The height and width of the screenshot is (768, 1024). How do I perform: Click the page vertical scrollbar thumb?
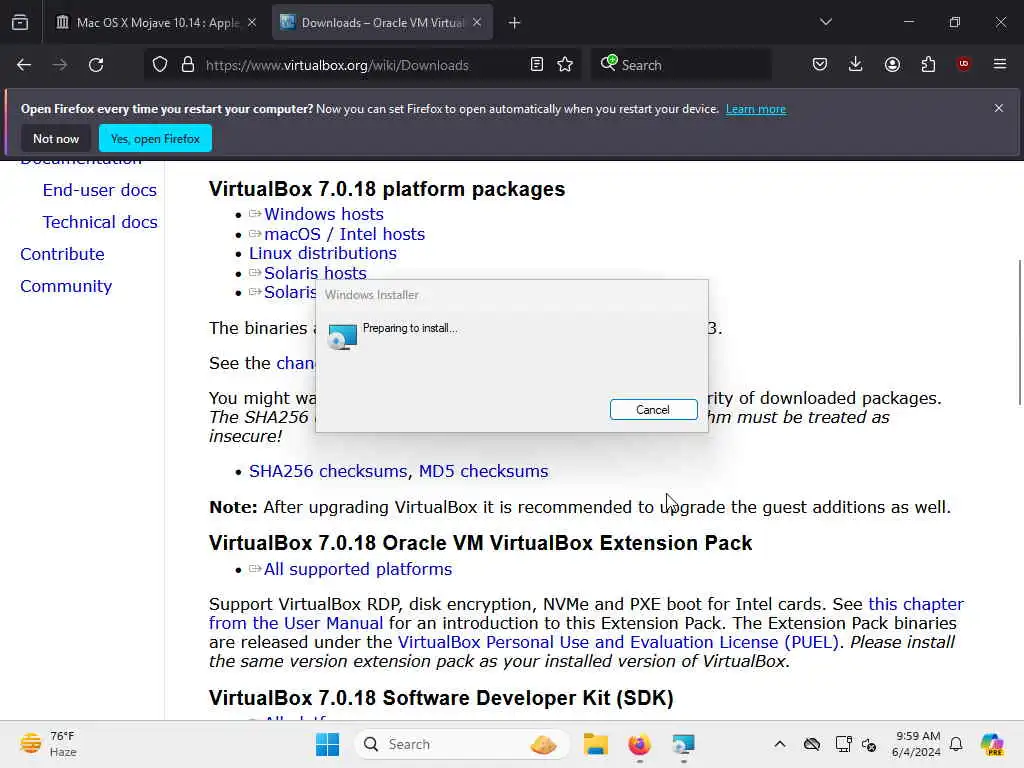click(x=1019, y=332)
